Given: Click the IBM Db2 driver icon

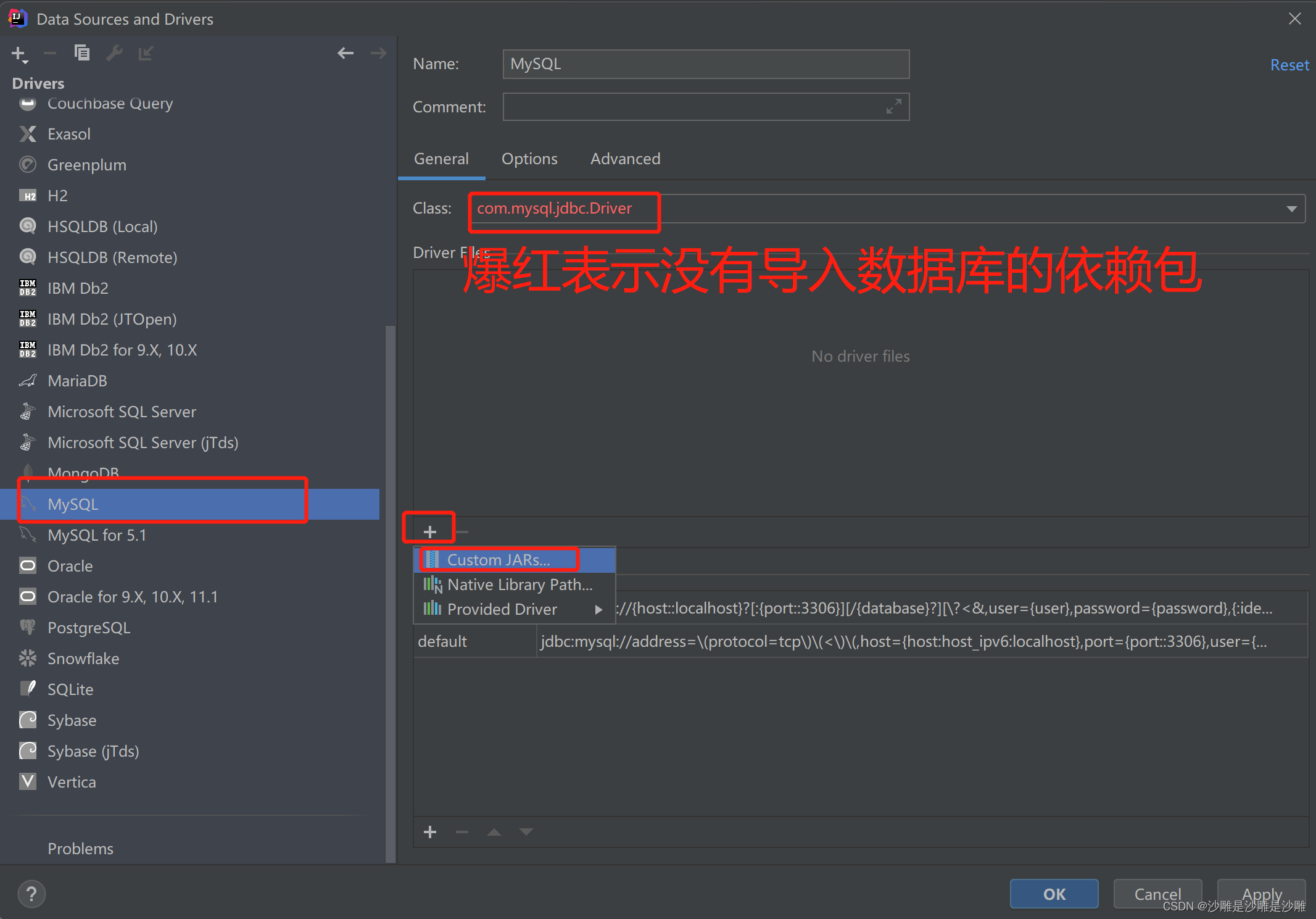Looking at the screenshot, I should [x=28, y=288].
